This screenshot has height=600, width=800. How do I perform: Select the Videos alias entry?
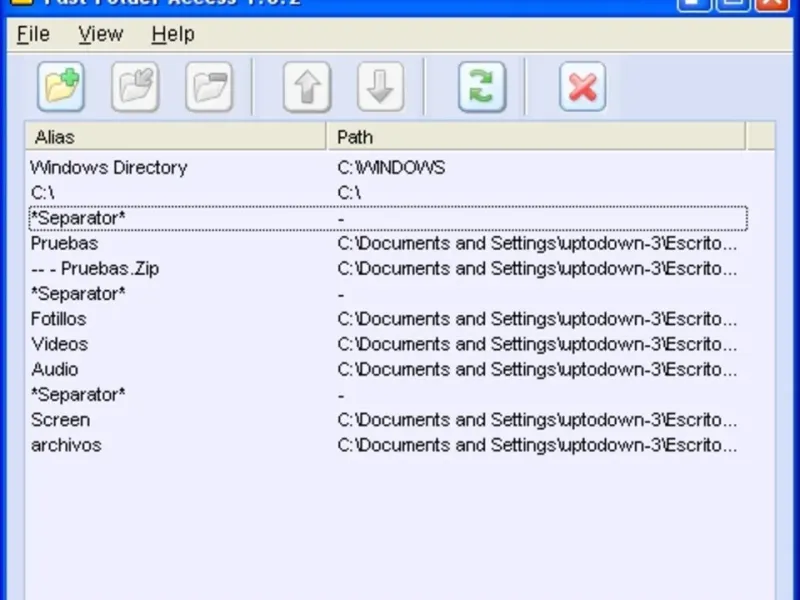tap(60, 344)
